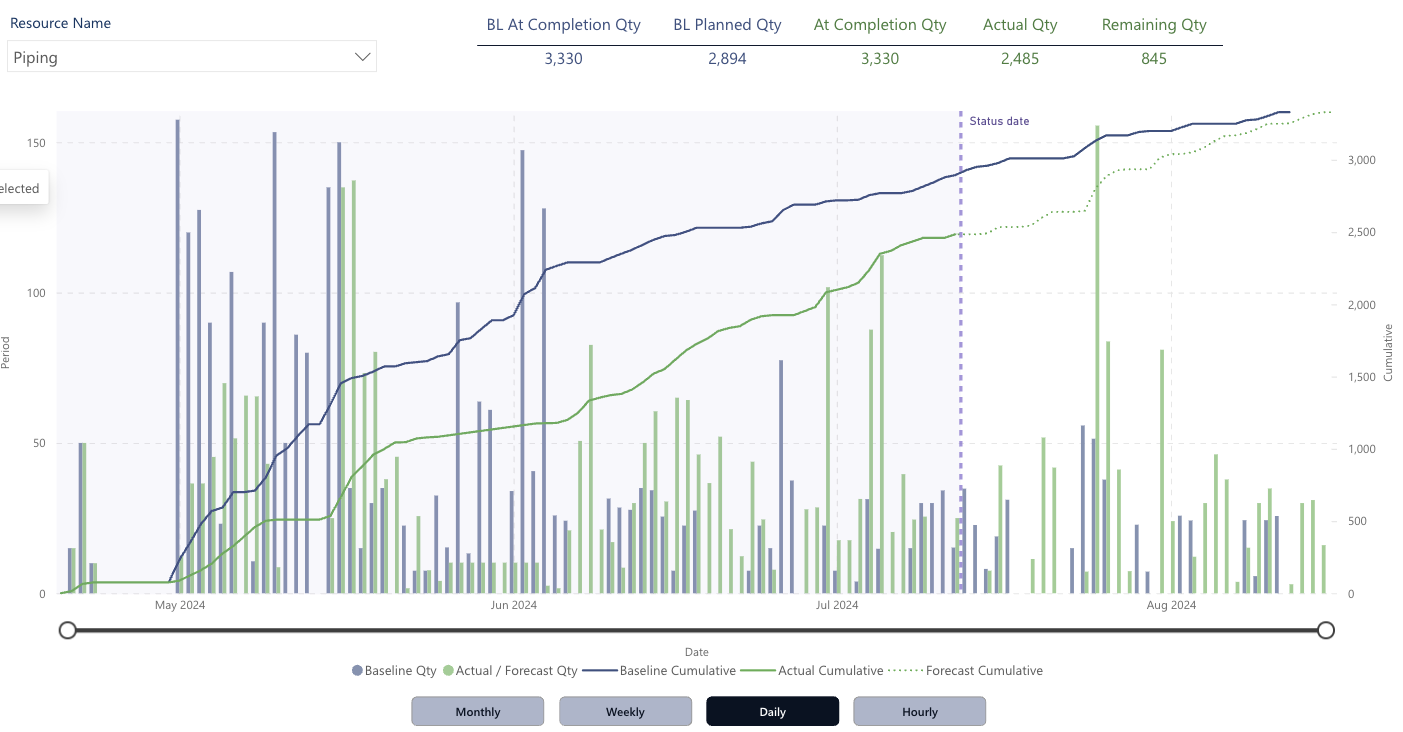Click the Piping resource selection box

180,57
